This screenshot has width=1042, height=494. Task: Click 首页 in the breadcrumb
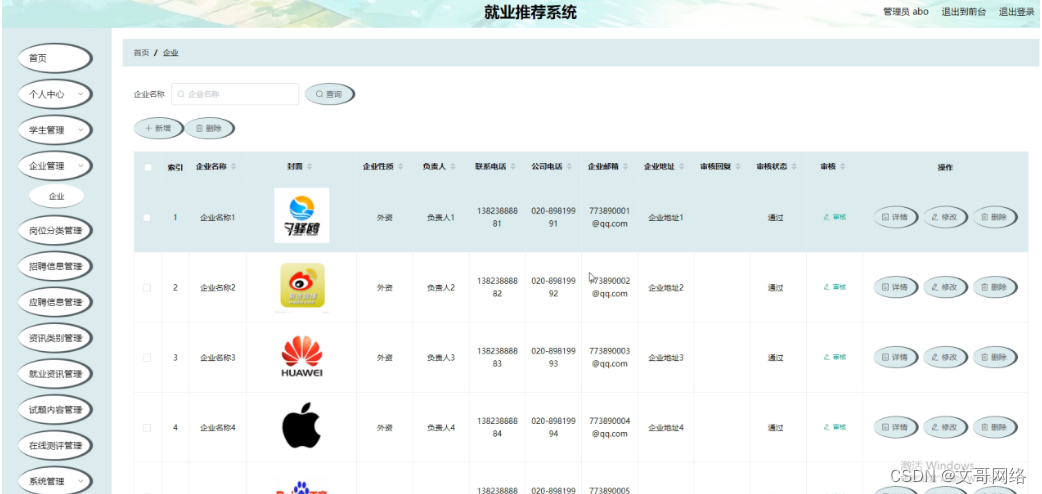coord(142,53)
